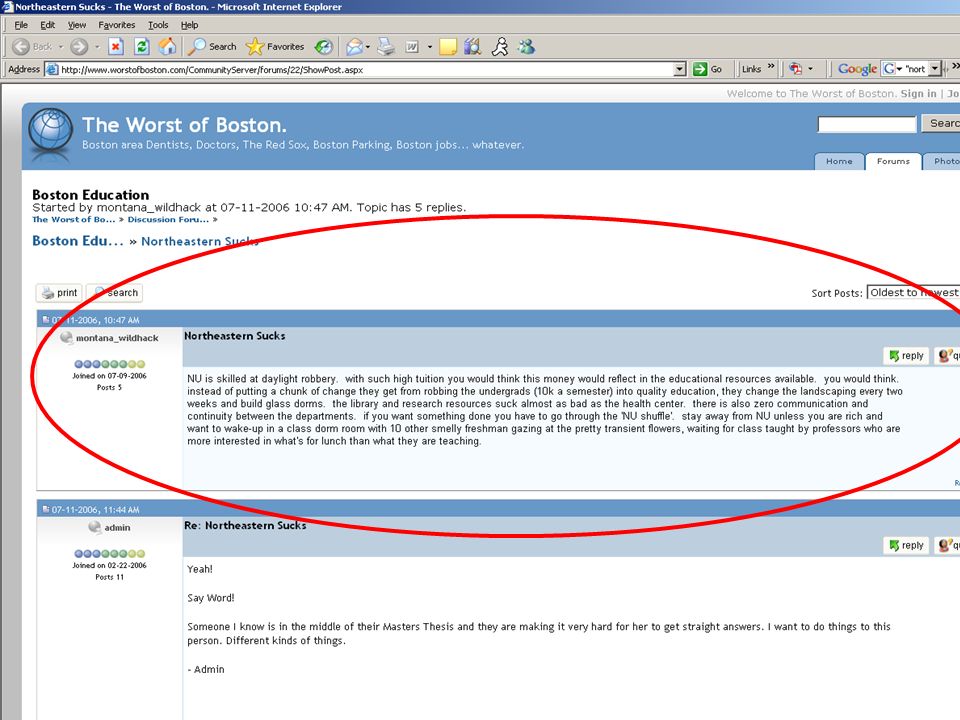Click the running figure messenger icon
Viewport: 960px width, 720px height.
click(500, 47)
